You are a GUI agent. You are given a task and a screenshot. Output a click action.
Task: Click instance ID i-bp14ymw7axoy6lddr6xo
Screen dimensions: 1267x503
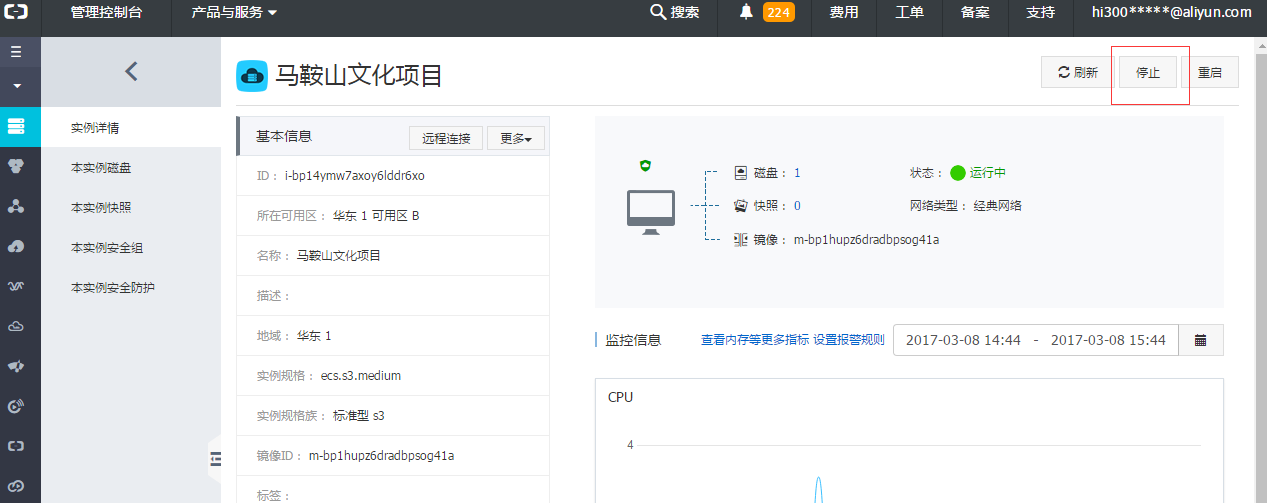point(354,175)
